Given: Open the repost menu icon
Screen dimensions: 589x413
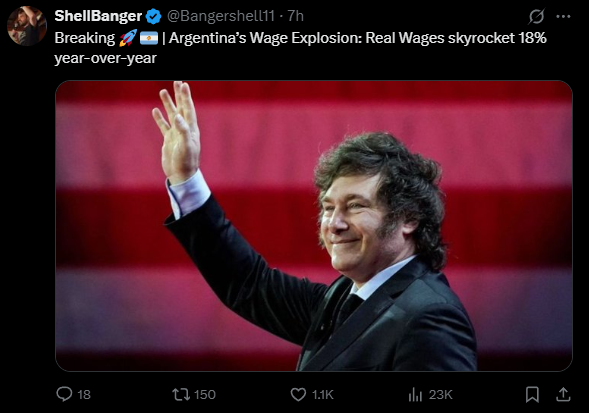Looking at the screenshot, I should pos(181,395).
